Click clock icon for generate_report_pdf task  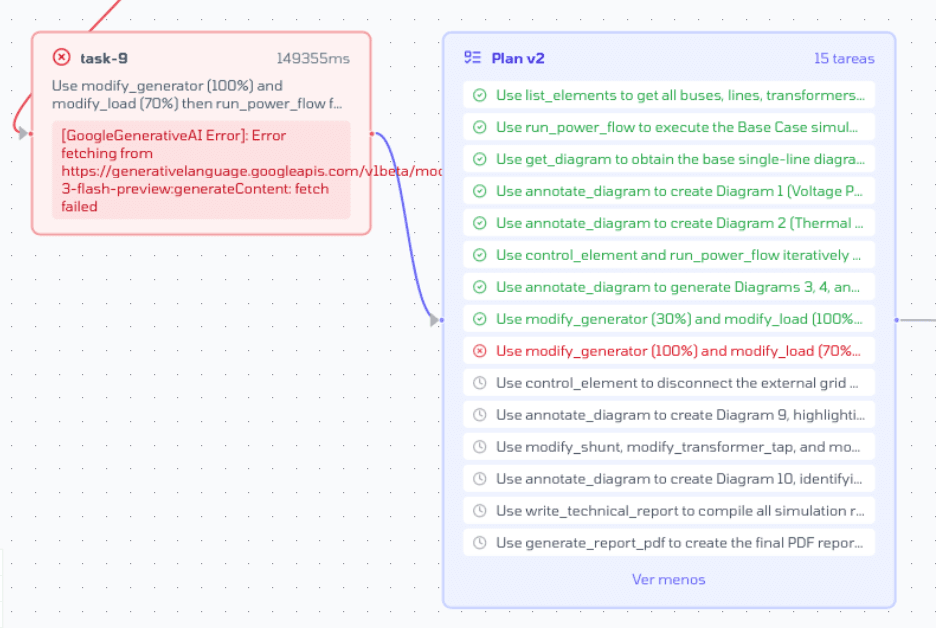tap(480, 543)
